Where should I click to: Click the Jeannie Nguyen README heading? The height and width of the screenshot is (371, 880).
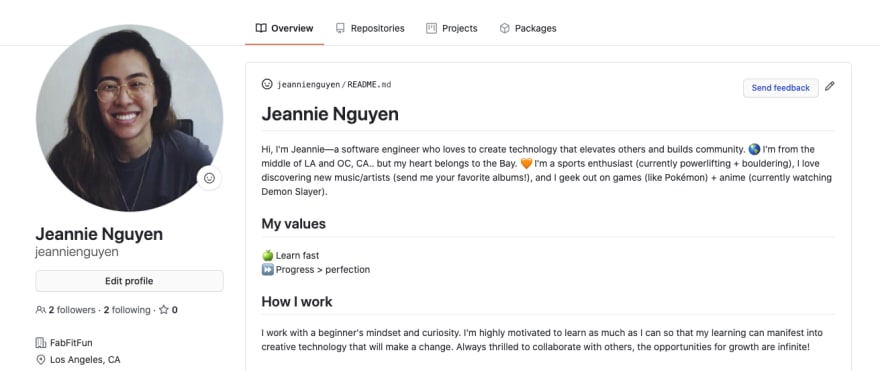330,114
